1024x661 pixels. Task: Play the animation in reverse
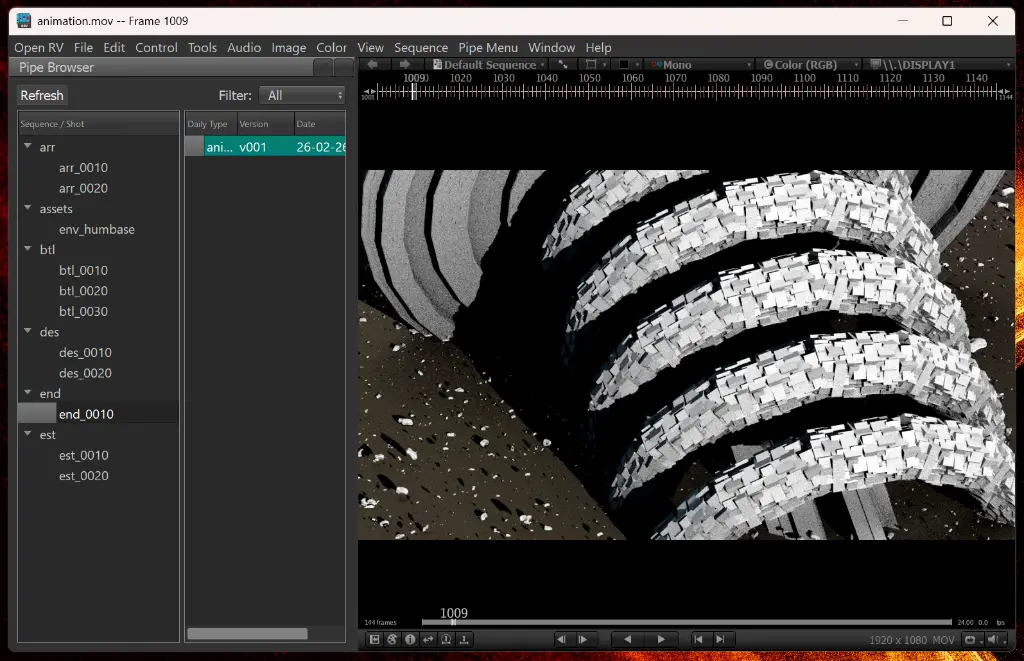pyautogui.click(x=628, y=639)
